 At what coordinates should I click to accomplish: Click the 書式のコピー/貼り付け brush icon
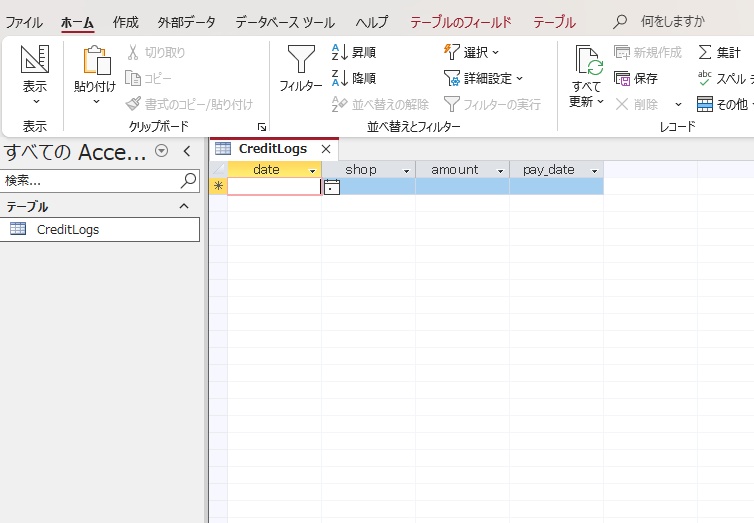pyautogui.click(x=133, y=104)
